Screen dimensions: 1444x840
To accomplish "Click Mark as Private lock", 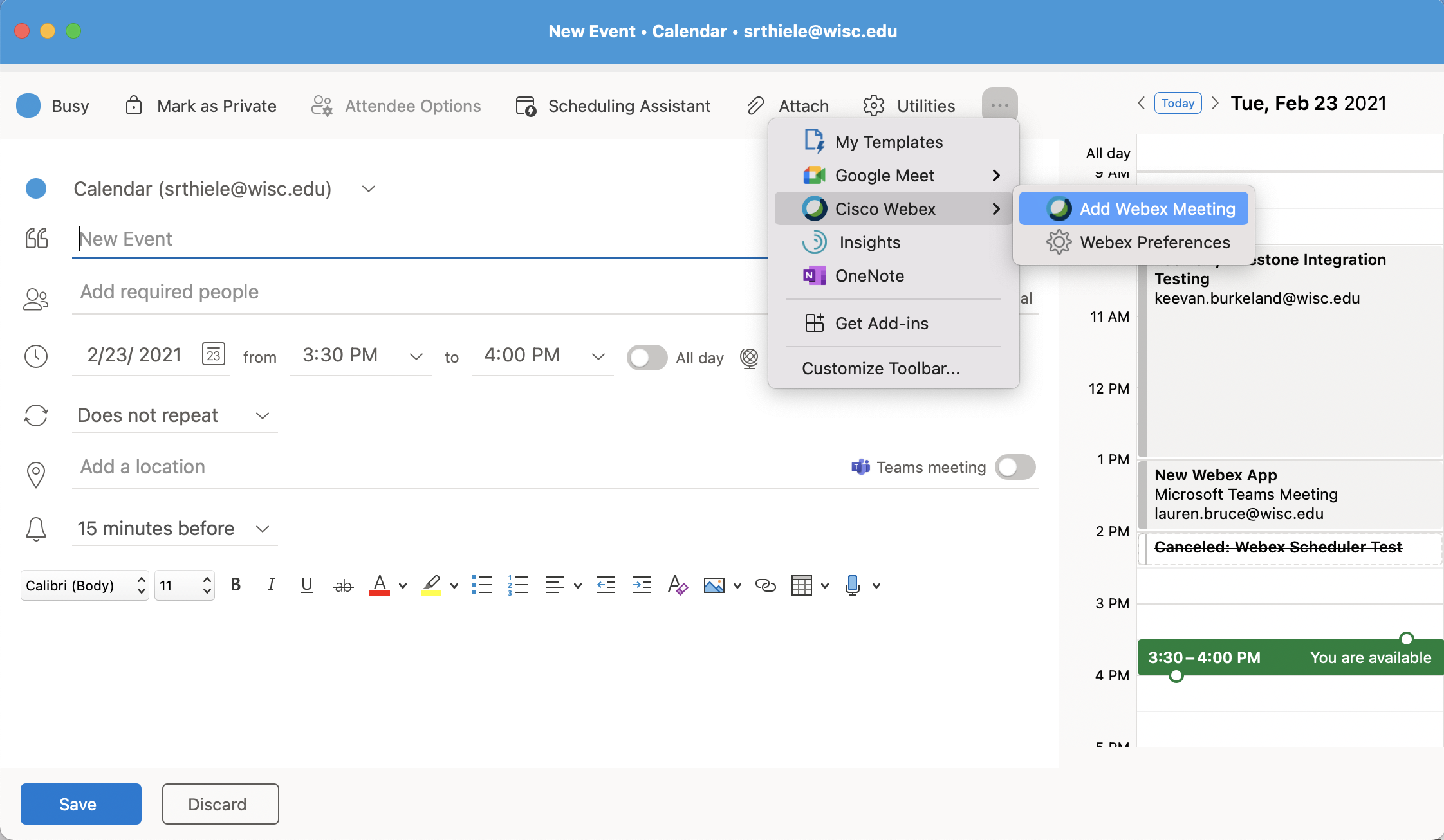I will 201,105.
